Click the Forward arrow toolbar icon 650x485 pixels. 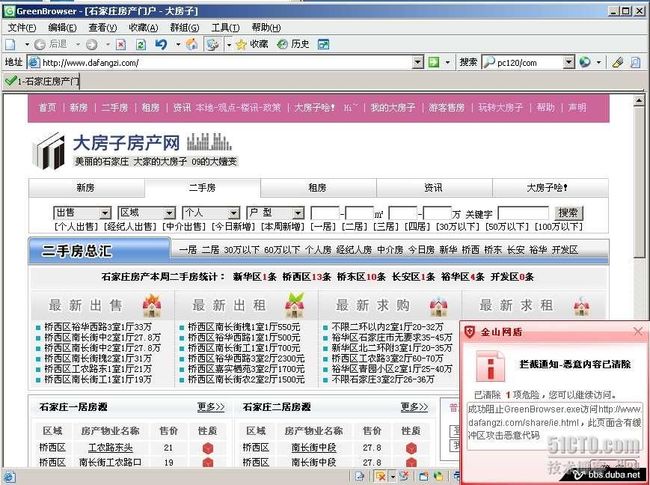[92, 44]
